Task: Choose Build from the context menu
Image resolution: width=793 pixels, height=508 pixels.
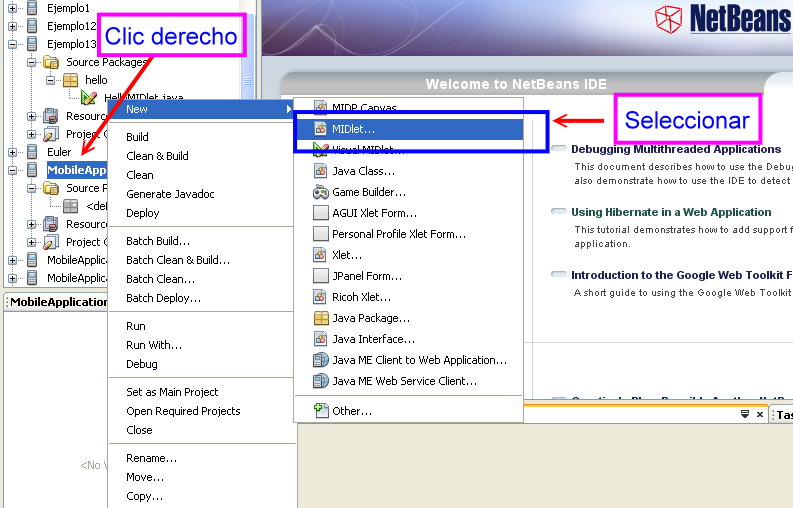Action: coord(201,137)
